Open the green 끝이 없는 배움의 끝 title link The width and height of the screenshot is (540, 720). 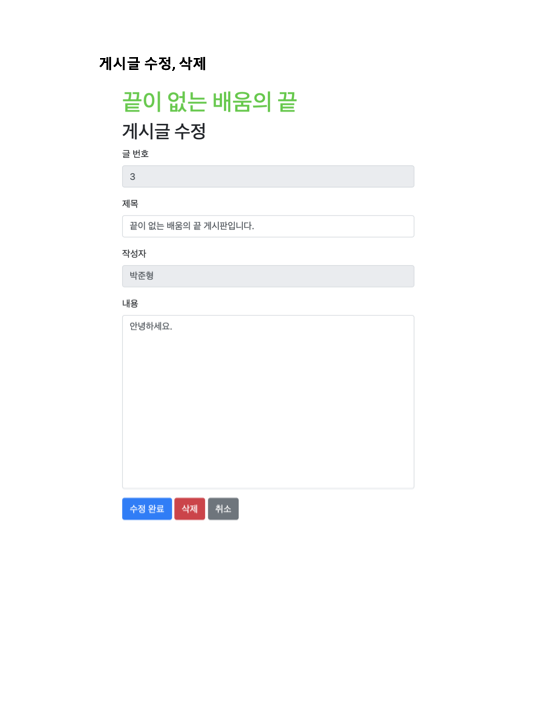click(209, 101)
